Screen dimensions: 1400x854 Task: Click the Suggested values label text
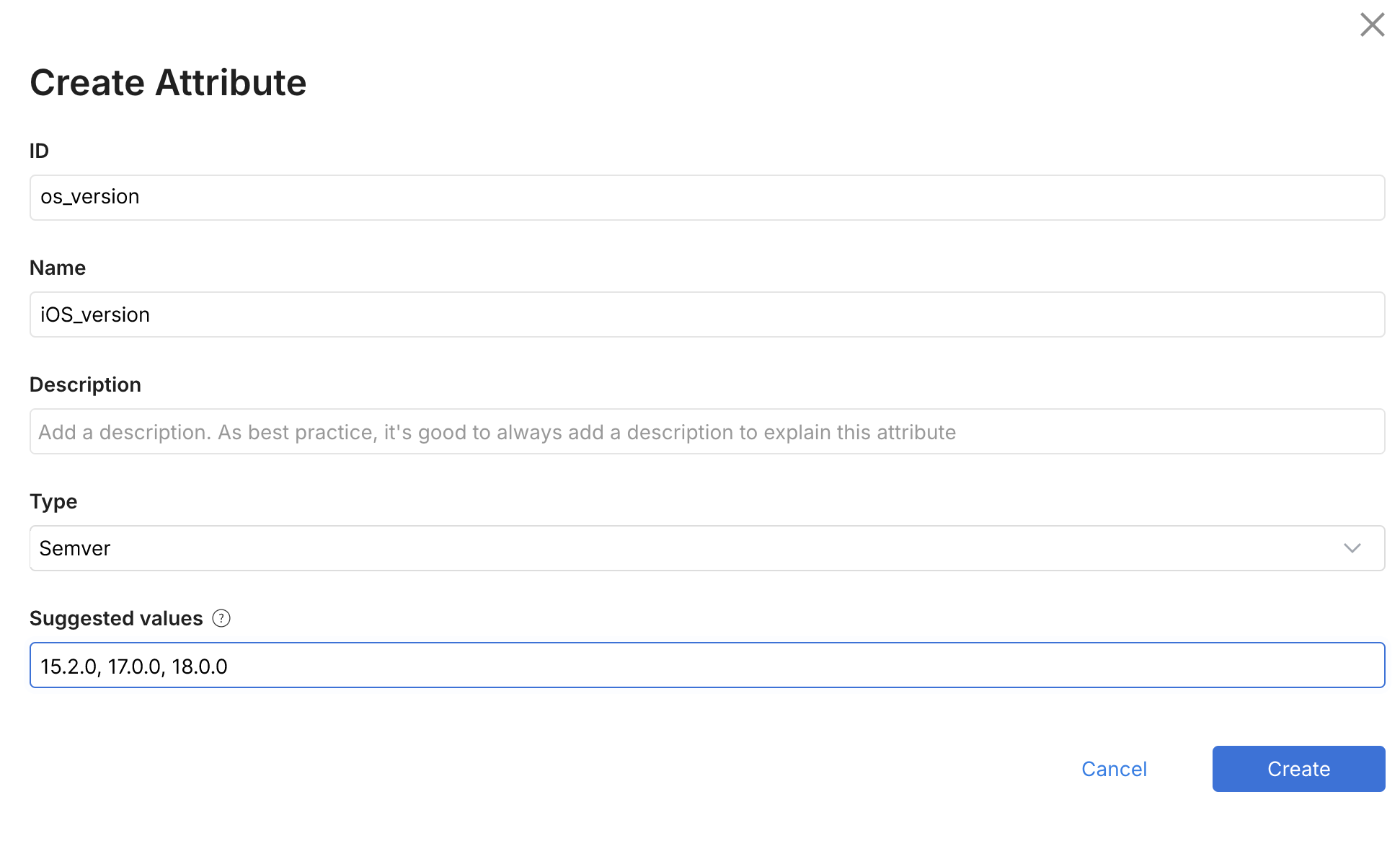click(x=116, y=618)
